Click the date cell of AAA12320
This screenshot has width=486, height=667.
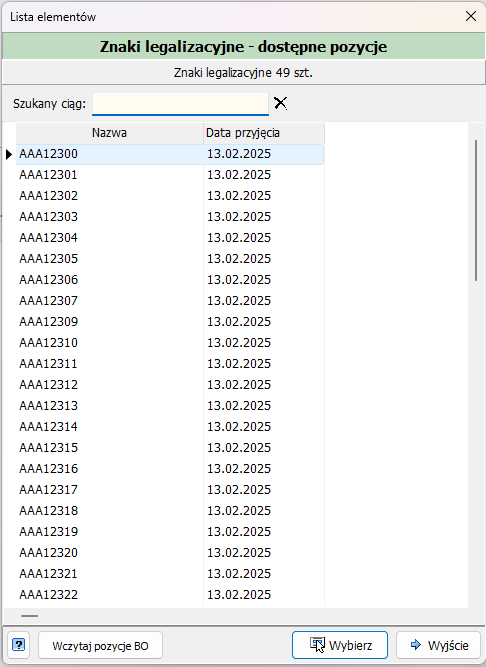[x=264, y=553]
